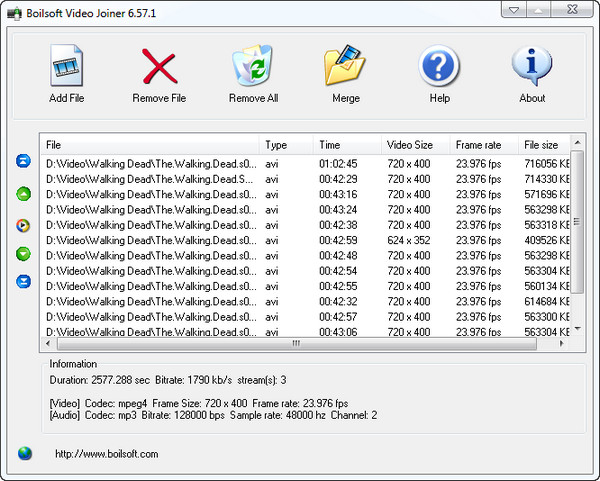
Task: Open the About info bubble icon
Action: pyautogui.click(x=532, y=66)
